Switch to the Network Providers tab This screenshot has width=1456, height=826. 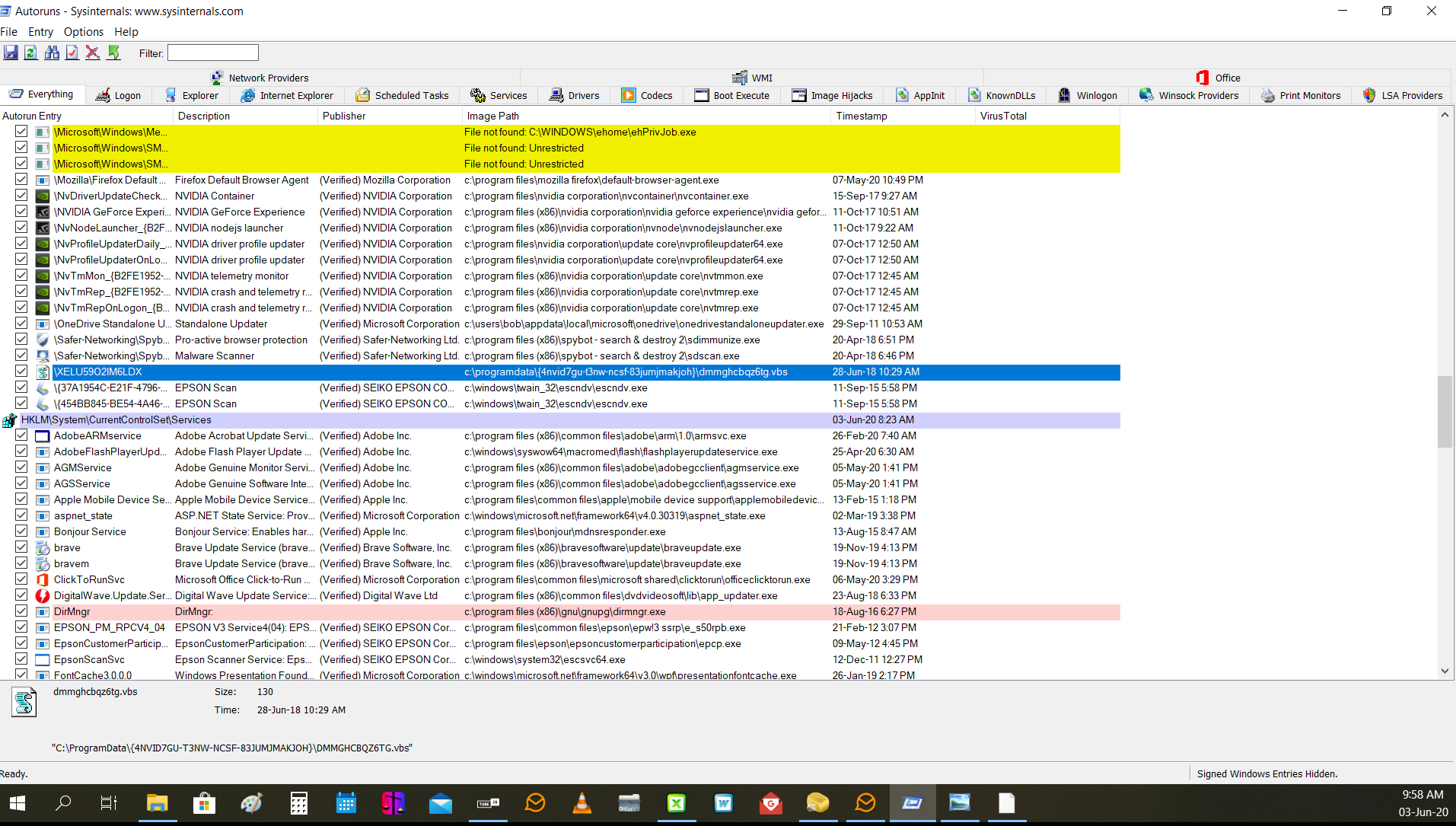tap(260, 78)
